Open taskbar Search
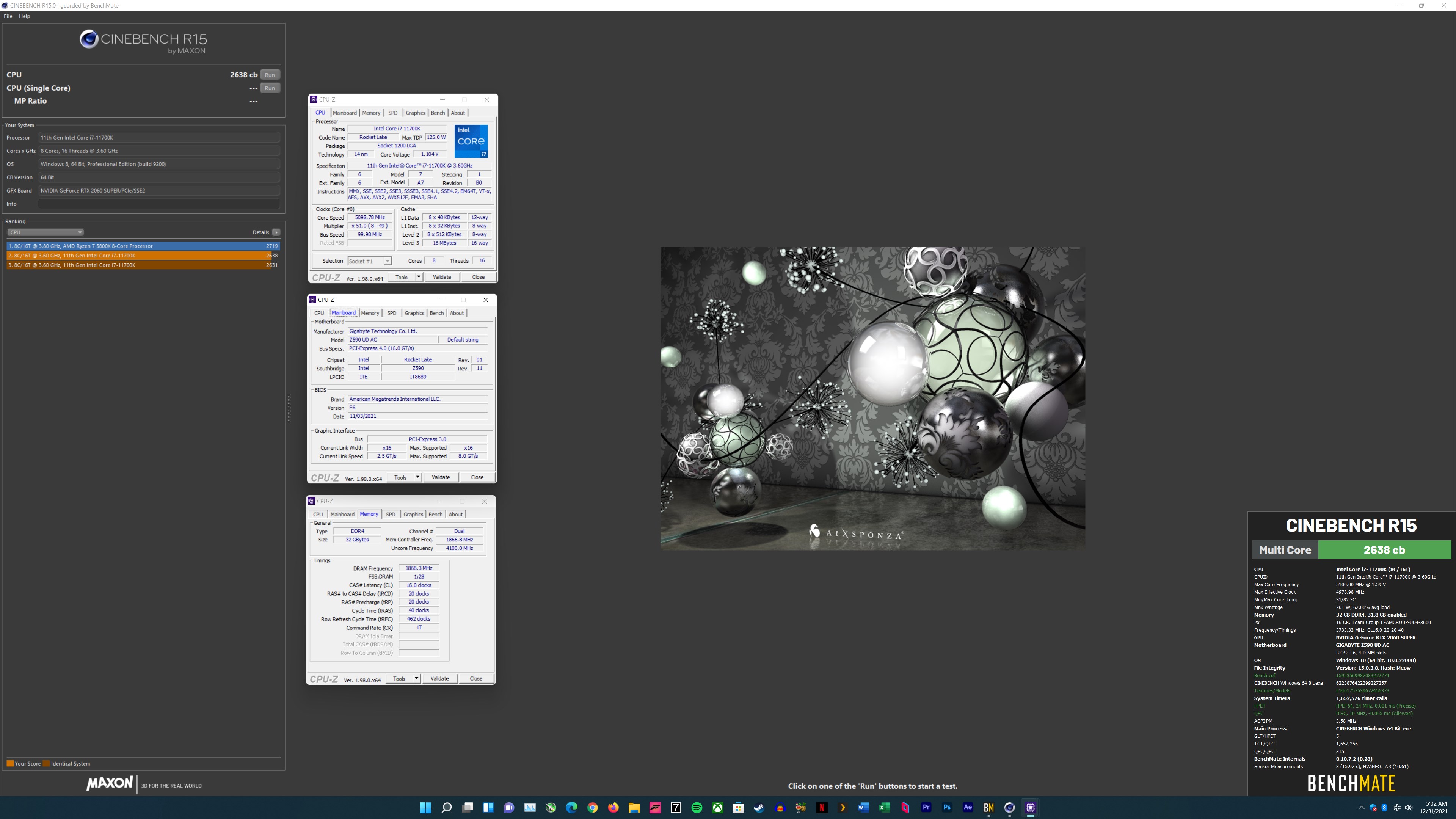 click(447, 807)
